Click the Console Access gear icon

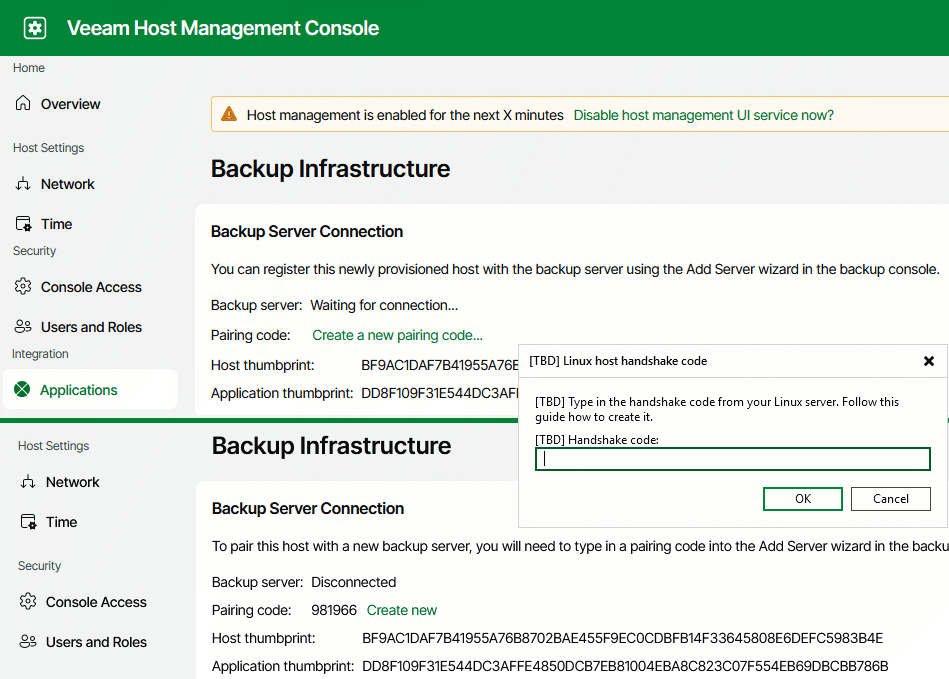(23, 287)
